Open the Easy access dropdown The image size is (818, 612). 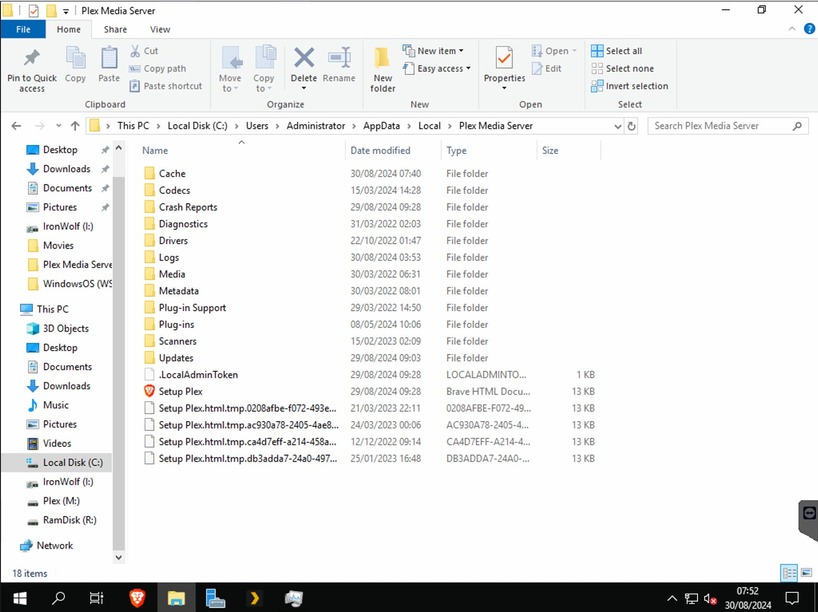point(436,68)
